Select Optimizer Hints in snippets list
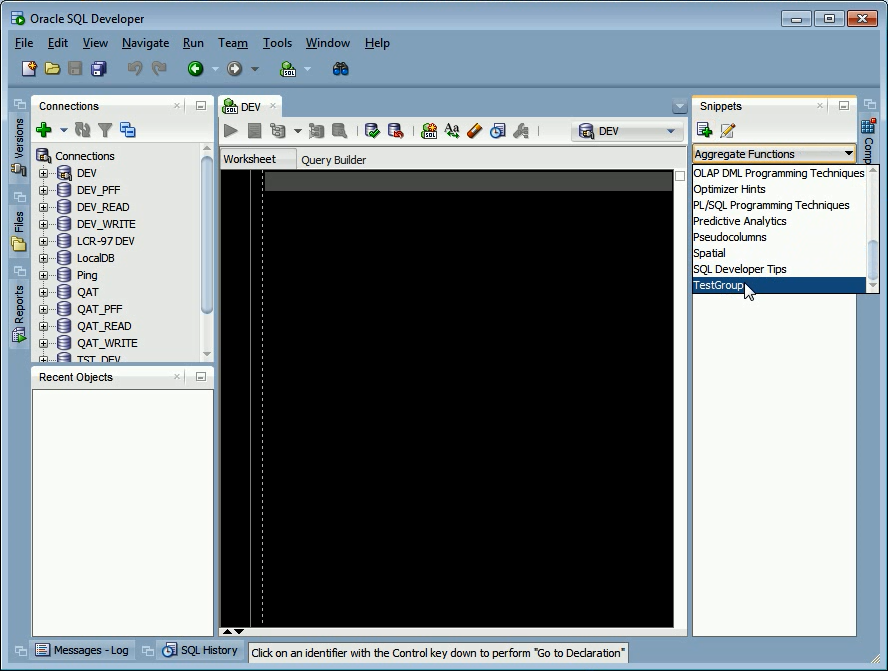This screenshot has height=671, width=888. (779, 189)
